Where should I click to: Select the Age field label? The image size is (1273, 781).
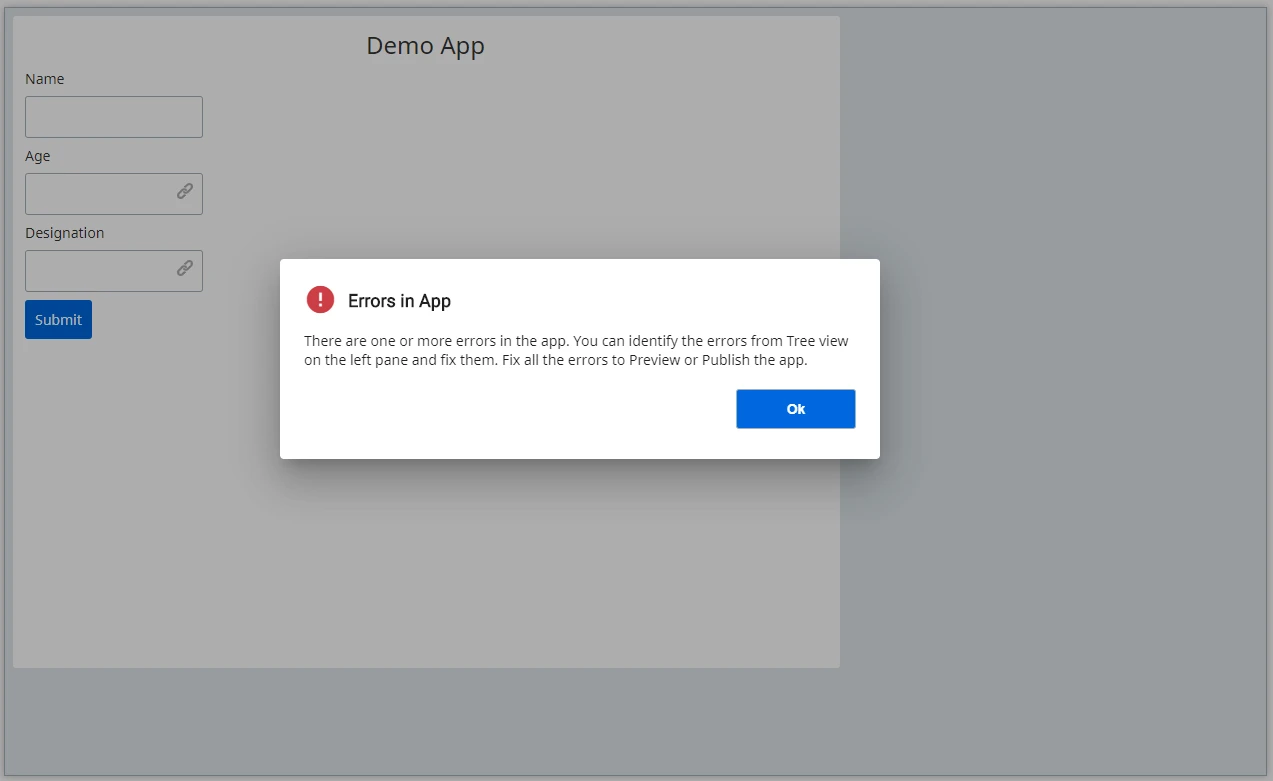[x=38, y=156]
